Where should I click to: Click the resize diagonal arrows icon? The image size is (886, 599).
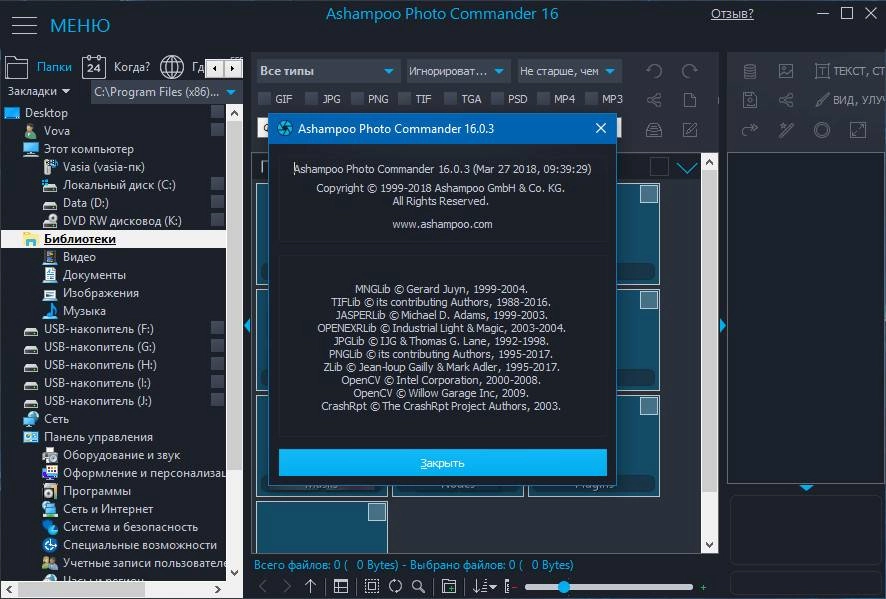pos(858,130)
